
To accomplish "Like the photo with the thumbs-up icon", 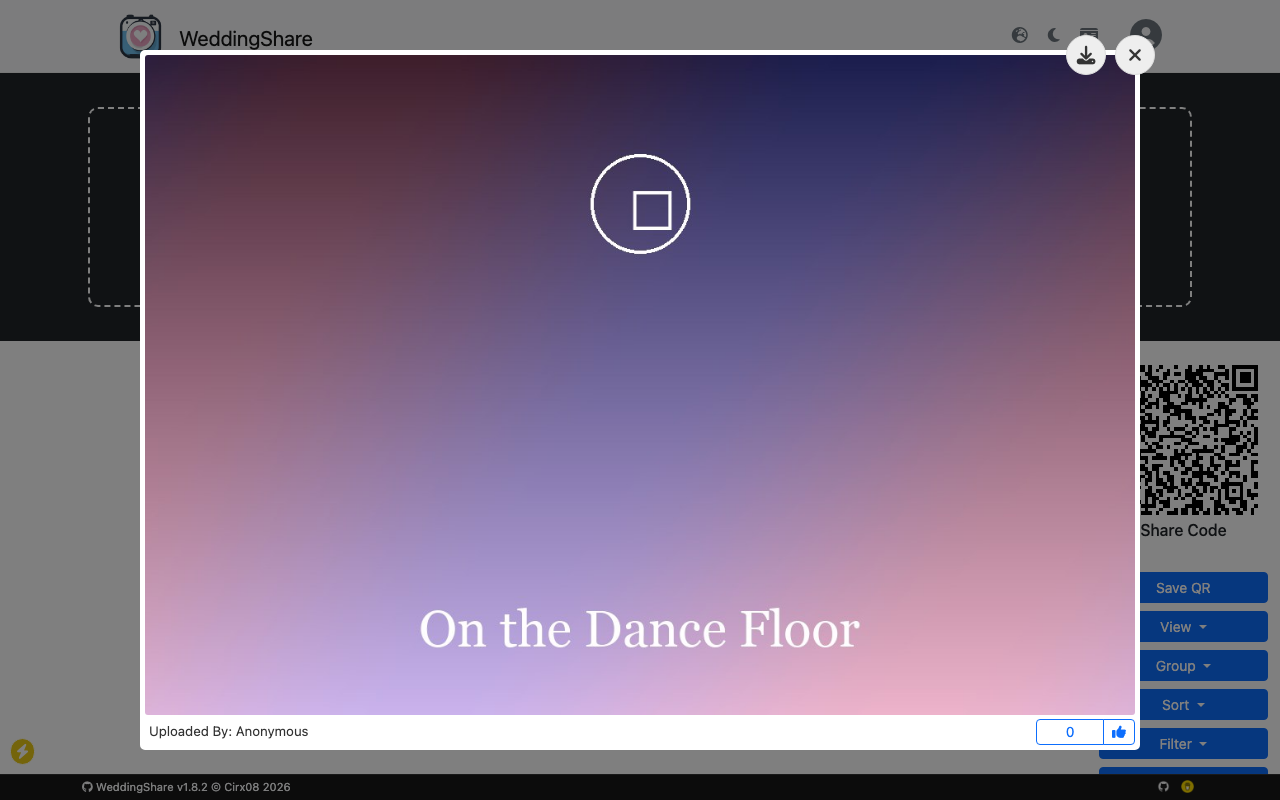I will coord(1119,732).
